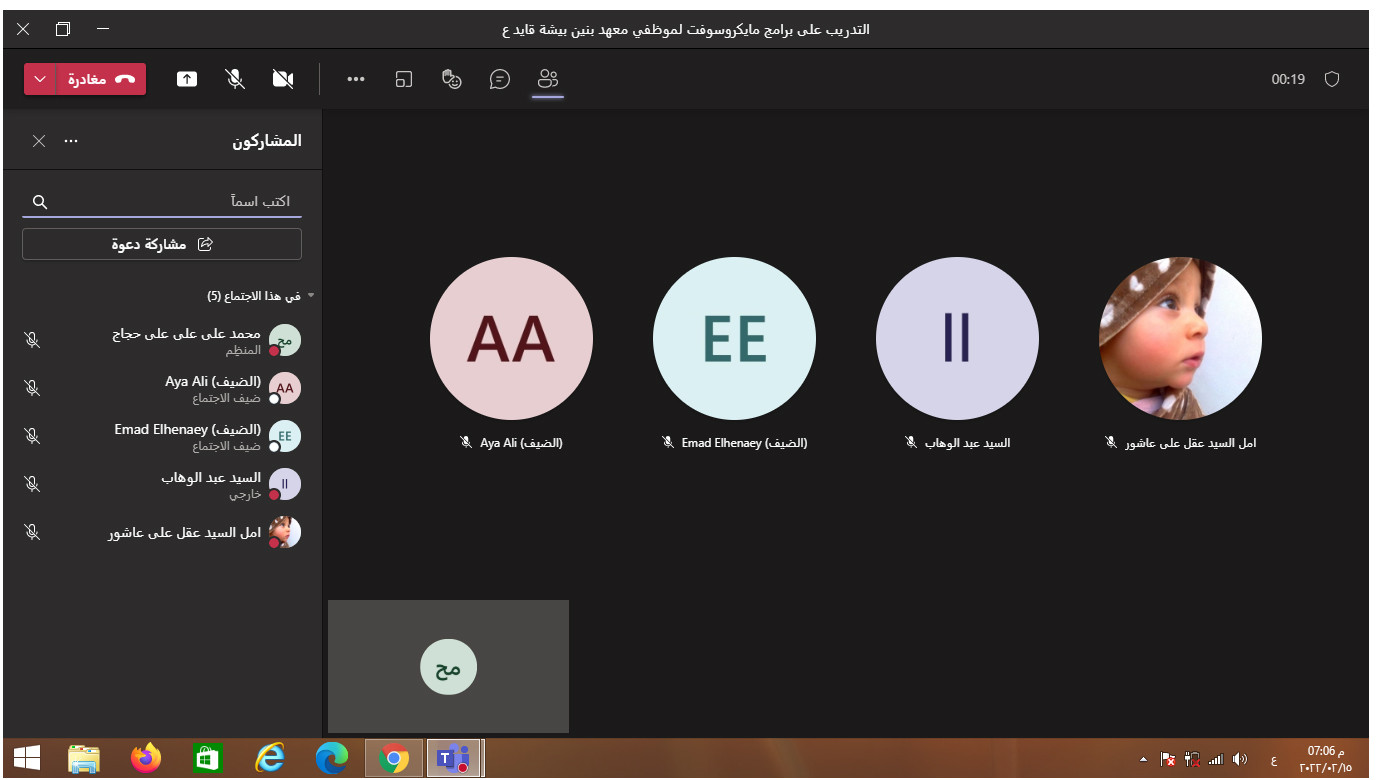Show hidden system tray icons
This screenshot has height=780, width=1376.
[x=1144, y=761]
